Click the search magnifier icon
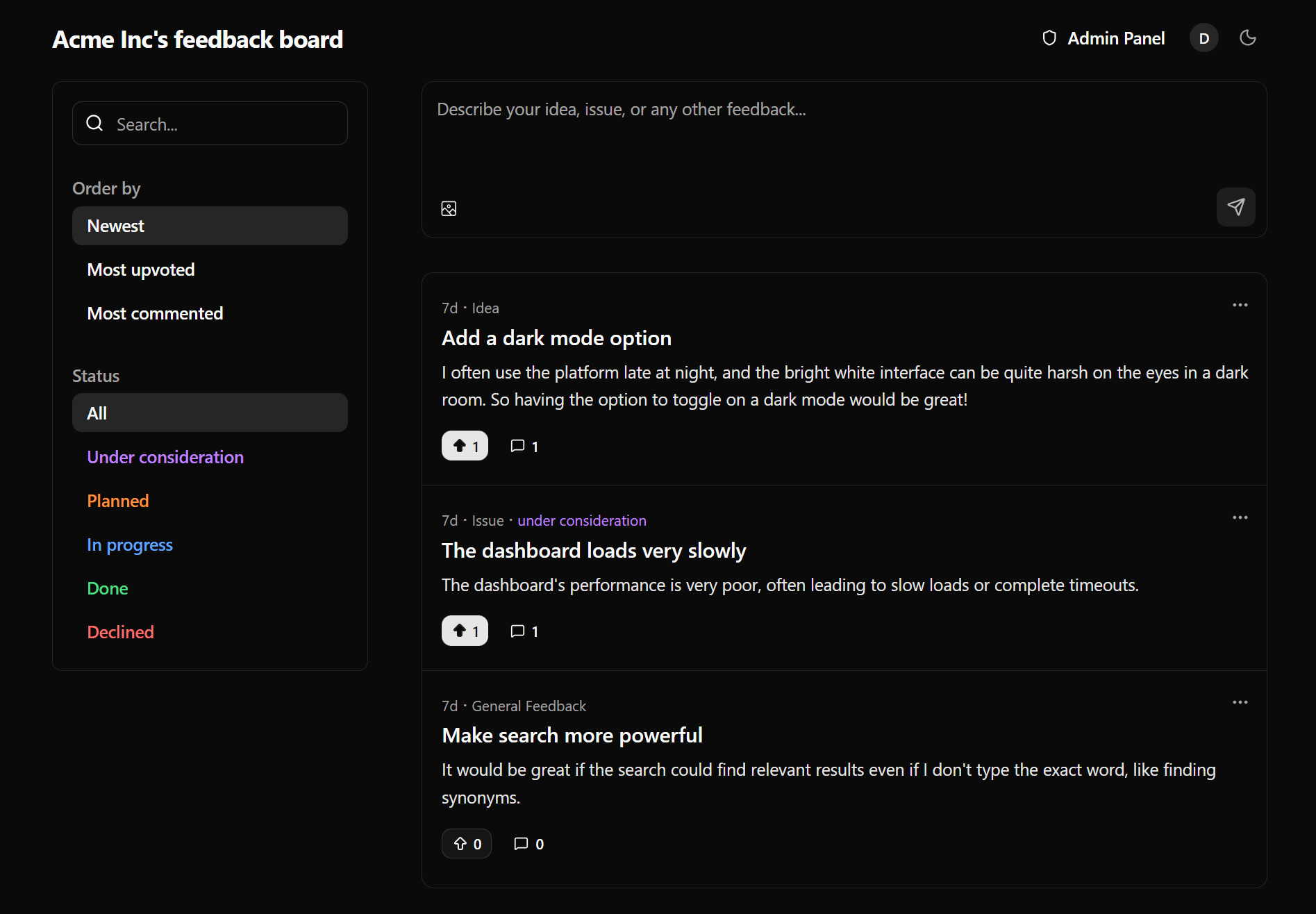The image size is (1316, 914). (x=94, y=122)
